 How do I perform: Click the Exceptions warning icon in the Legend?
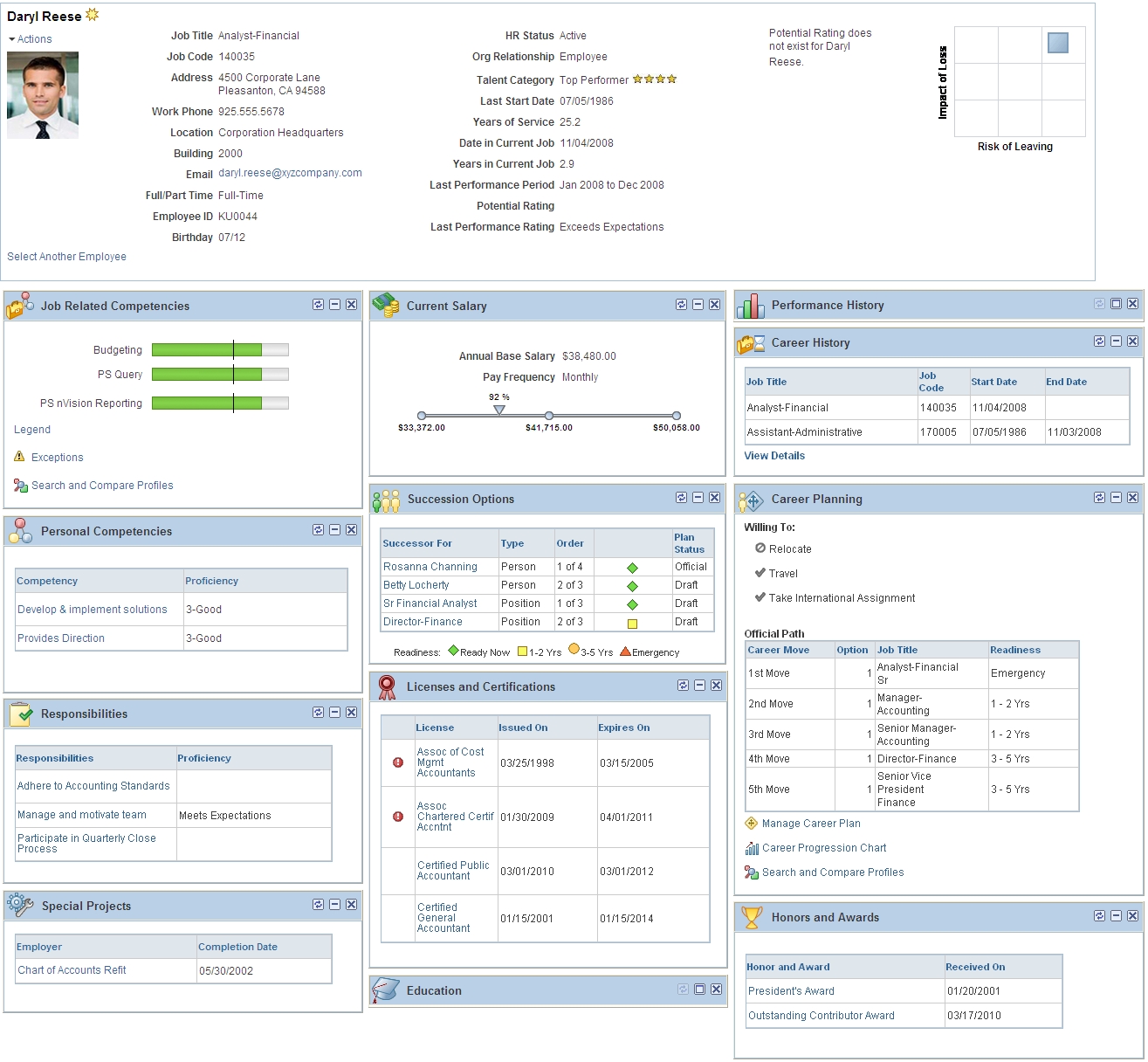(19, 457)
